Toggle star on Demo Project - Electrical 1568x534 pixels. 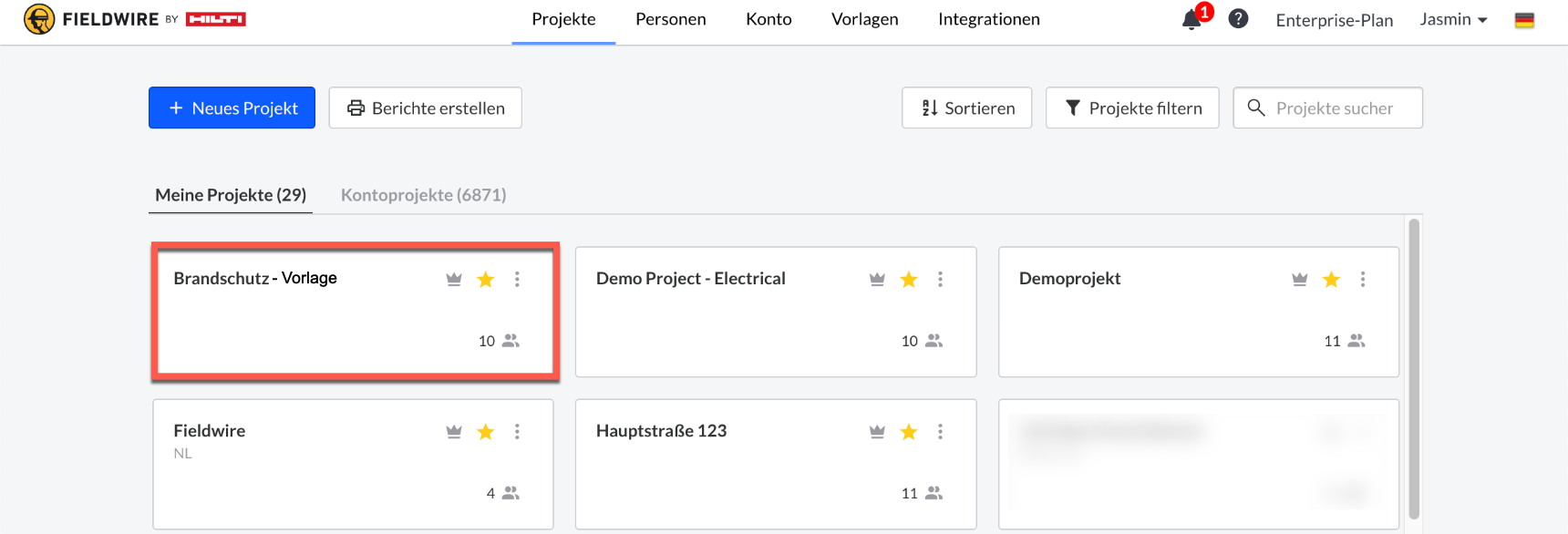(x=909, y=279)
